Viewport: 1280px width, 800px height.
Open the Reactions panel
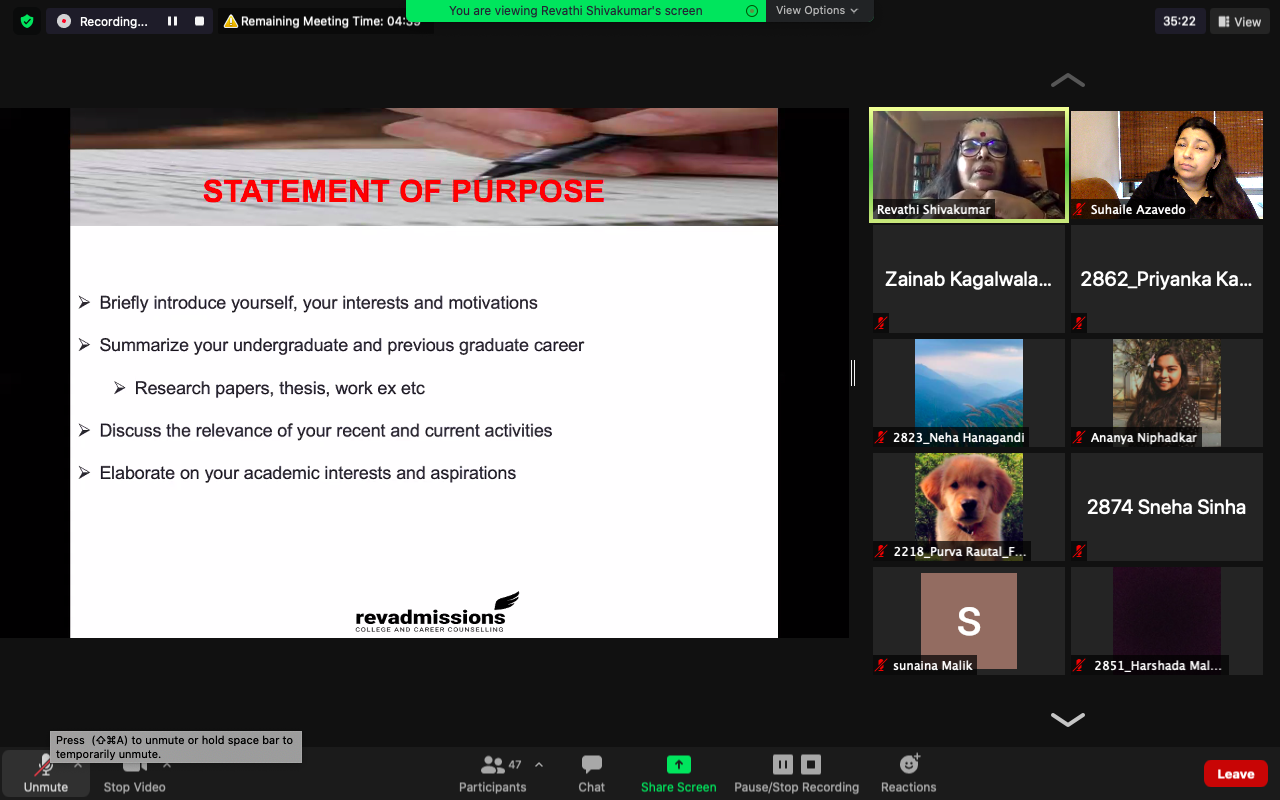(x=907, y=763)
